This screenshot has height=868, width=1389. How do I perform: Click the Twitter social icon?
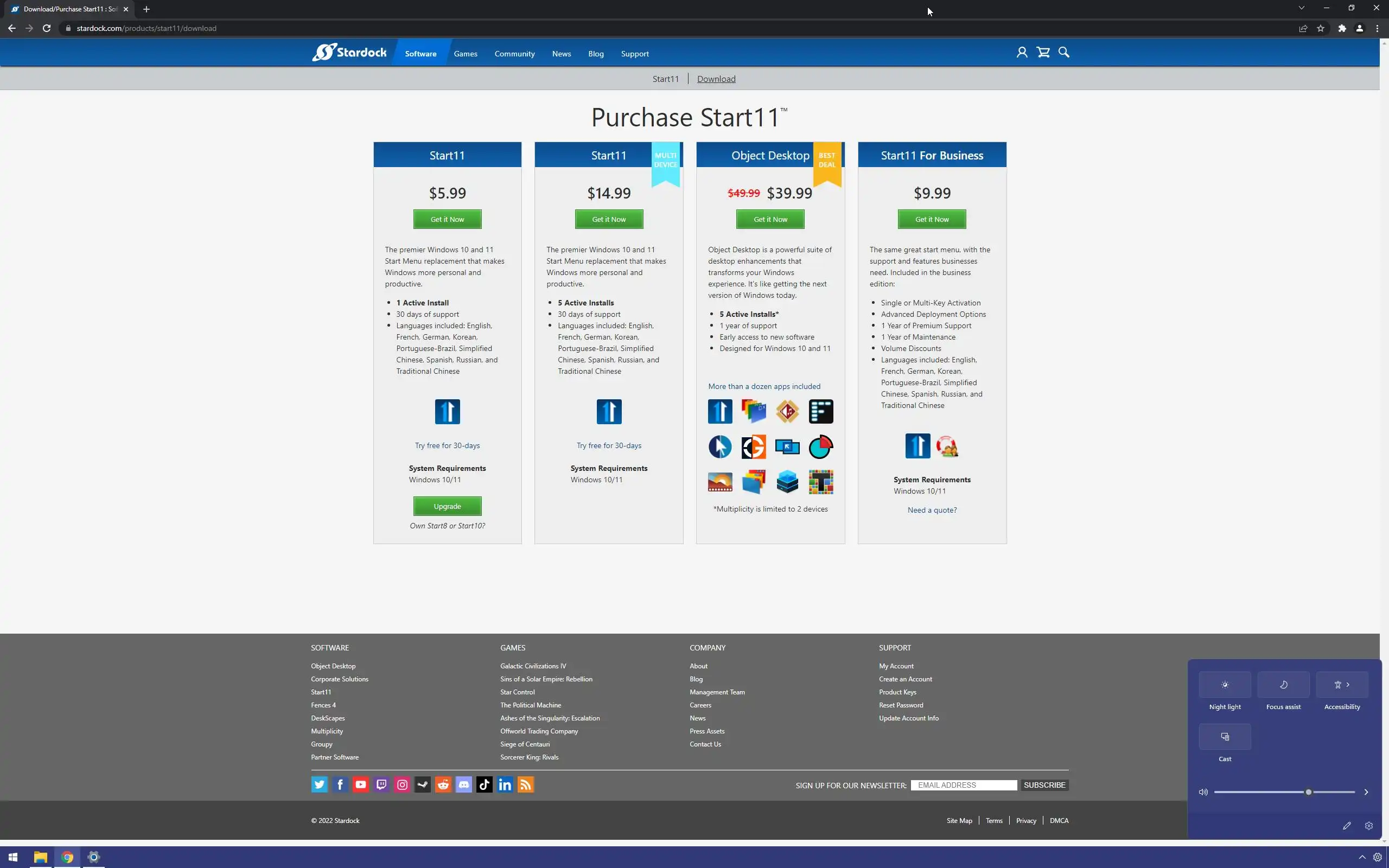click(x=319, y=784)
